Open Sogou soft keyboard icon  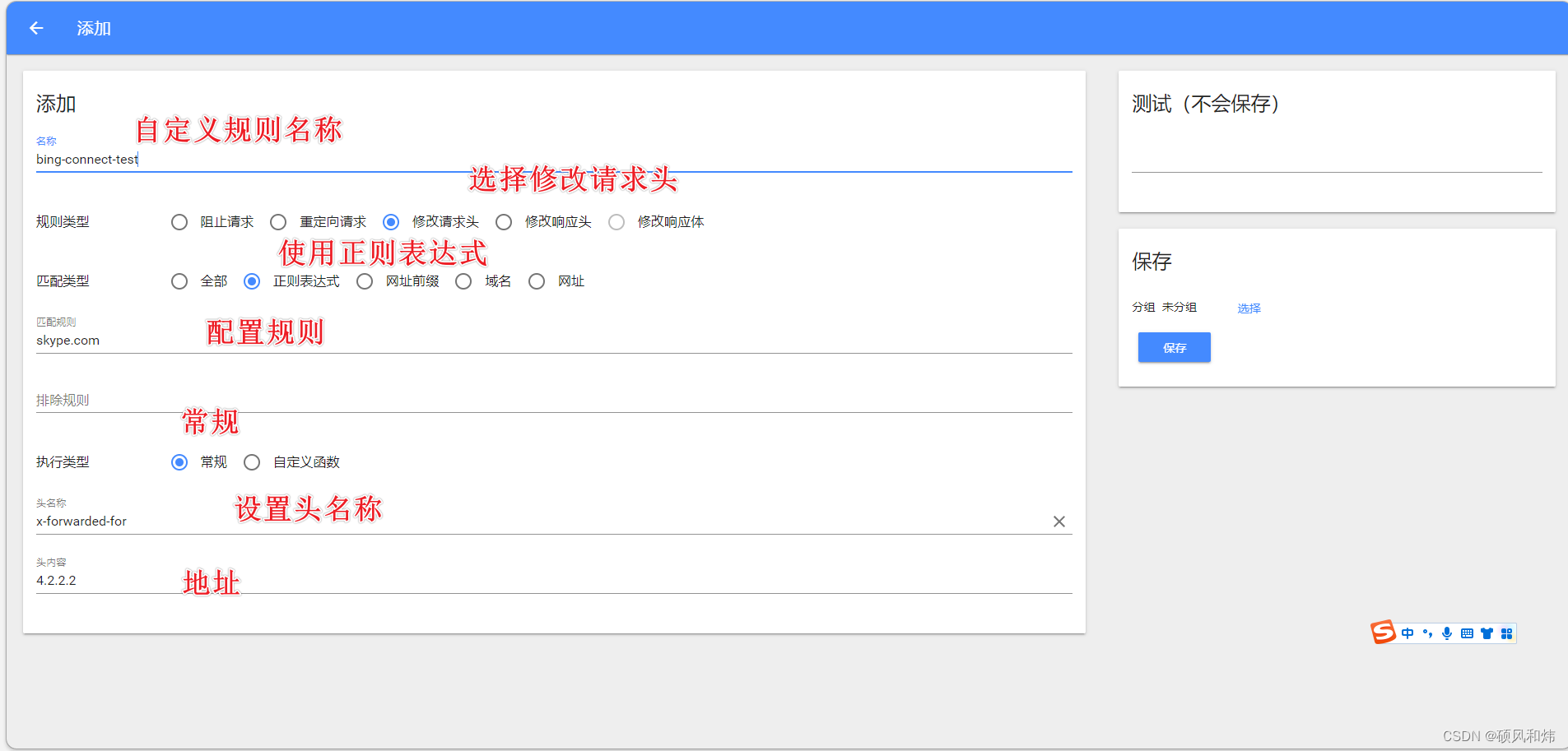(1467, 633)
